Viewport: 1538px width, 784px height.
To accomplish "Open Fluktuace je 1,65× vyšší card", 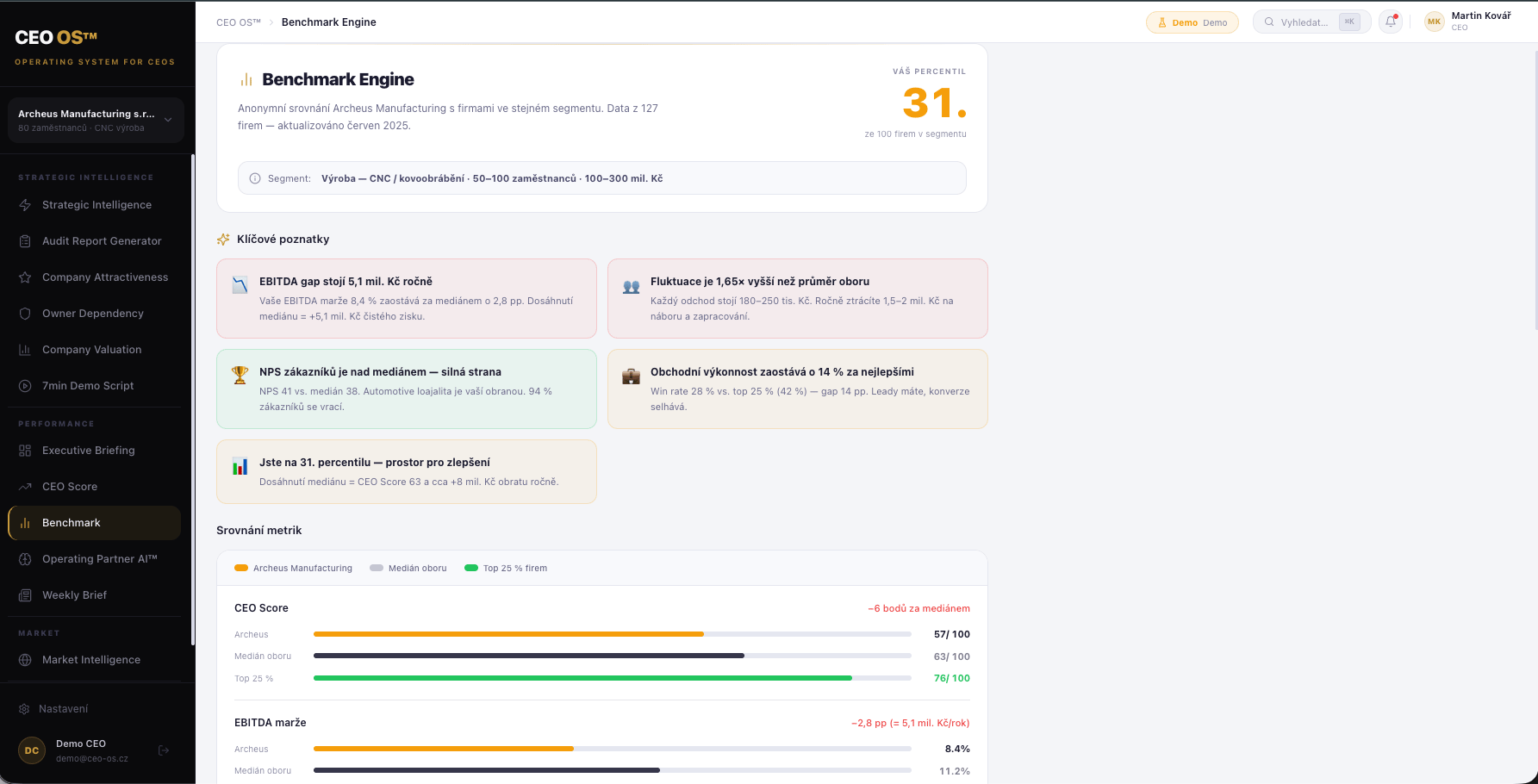I will (798, 298).
